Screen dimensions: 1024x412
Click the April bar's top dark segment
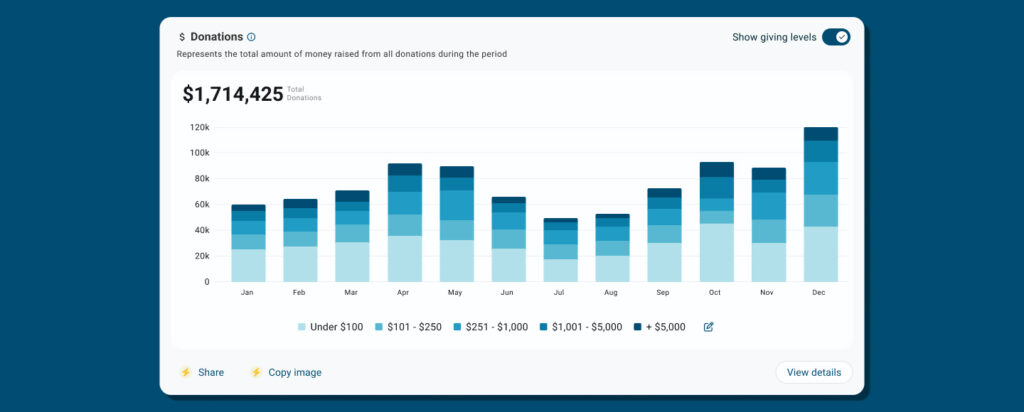pyautogui.click(x=405, y=169)
